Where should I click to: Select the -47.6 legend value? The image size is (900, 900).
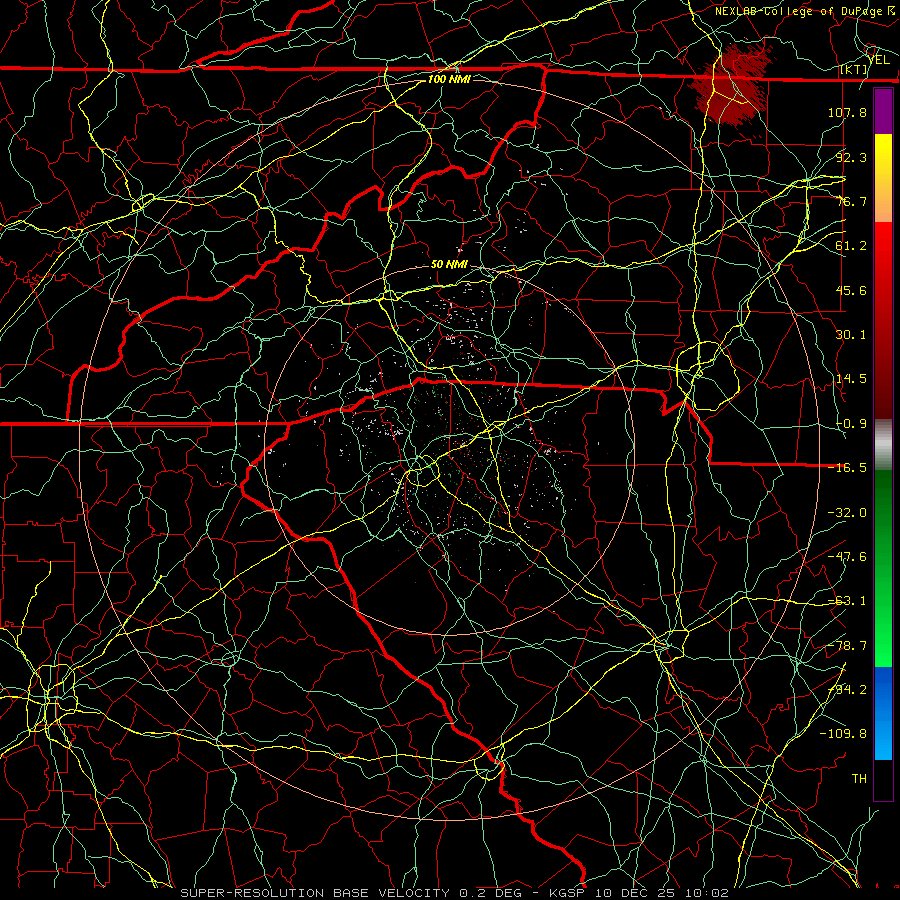pyautogui.click(x=847, y=557)
